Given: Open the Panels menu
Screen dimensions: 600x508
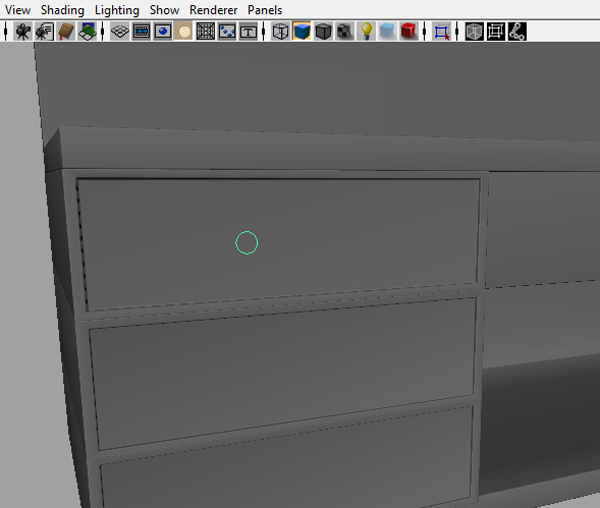Looking at the screenshot, I should (265, 10).
